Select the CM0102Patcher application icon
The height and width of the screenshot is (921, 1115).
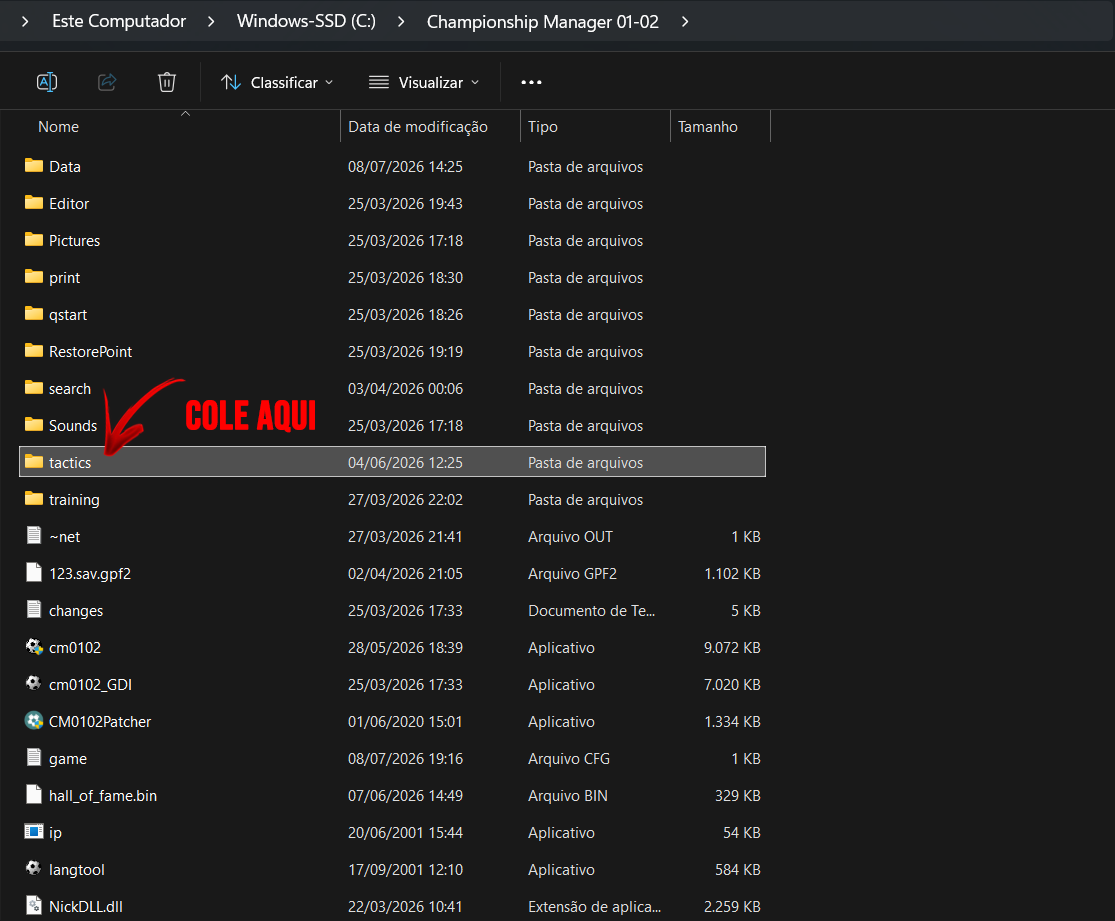33,720
